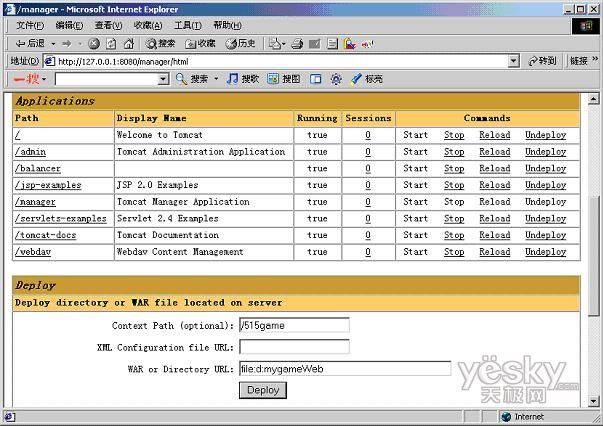Open the Search (搜索) toolbar button
Screen dimensions: 603x426
[160, 43]
